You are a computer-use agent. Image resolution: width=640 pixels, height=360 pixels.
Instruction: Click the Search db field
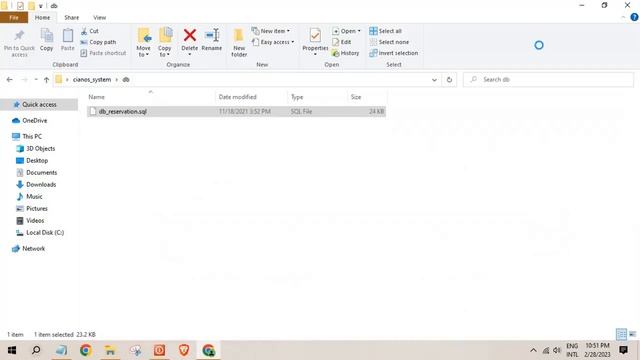click(x=548, y=80)
